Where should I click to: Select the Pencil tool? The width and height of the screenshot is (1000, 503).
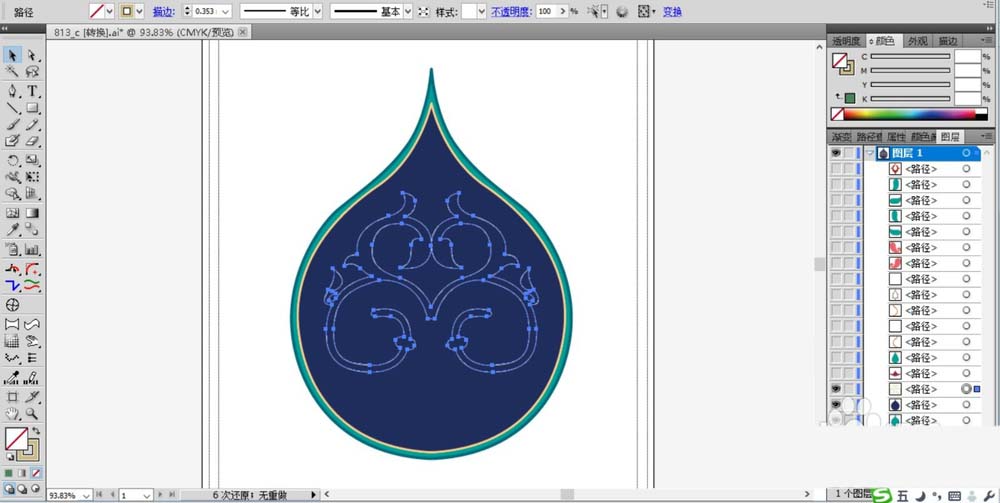tap(32, 124)
